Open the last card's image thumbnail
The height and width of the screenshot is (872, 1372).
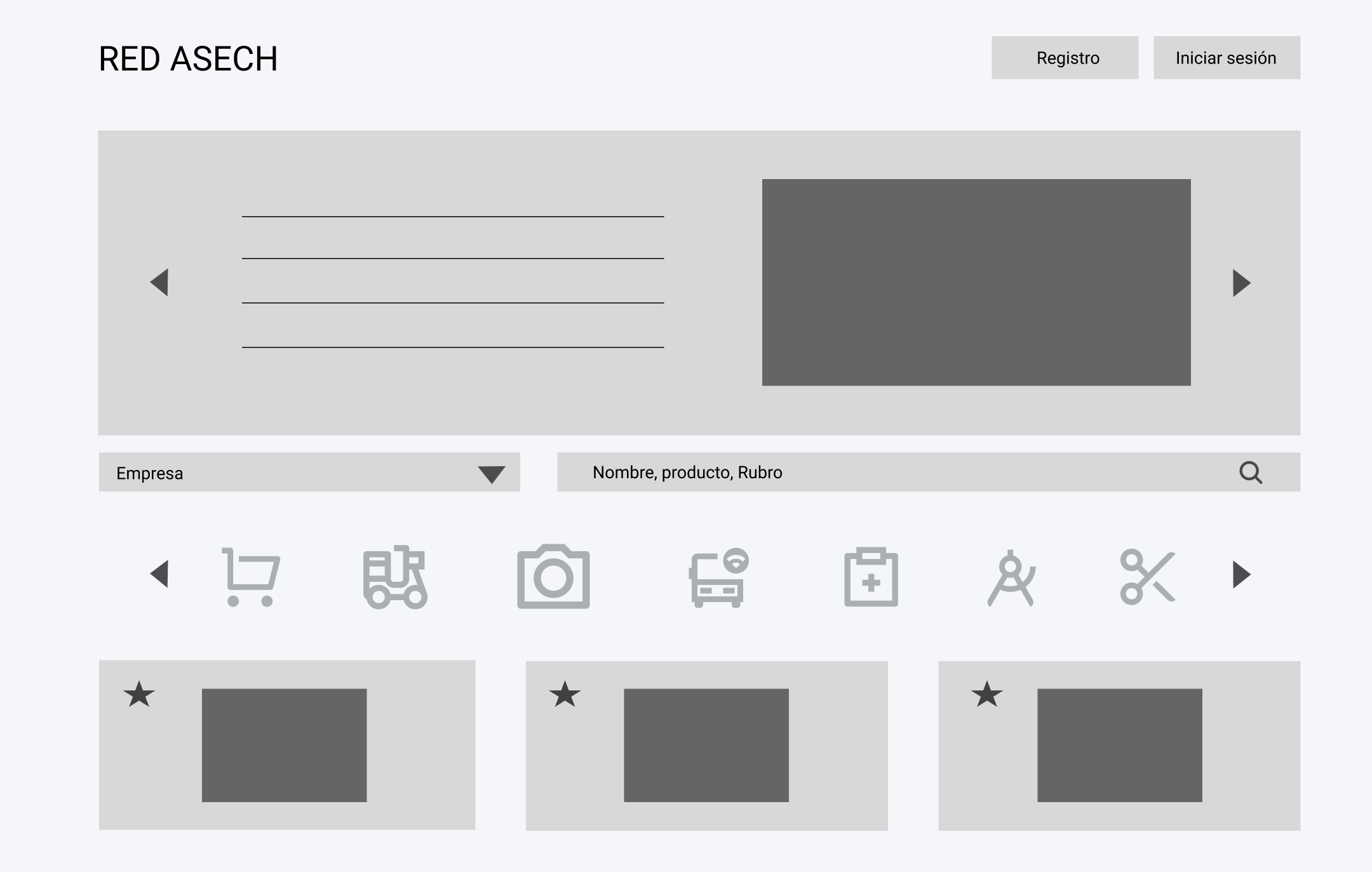(x=1120, y=745)
